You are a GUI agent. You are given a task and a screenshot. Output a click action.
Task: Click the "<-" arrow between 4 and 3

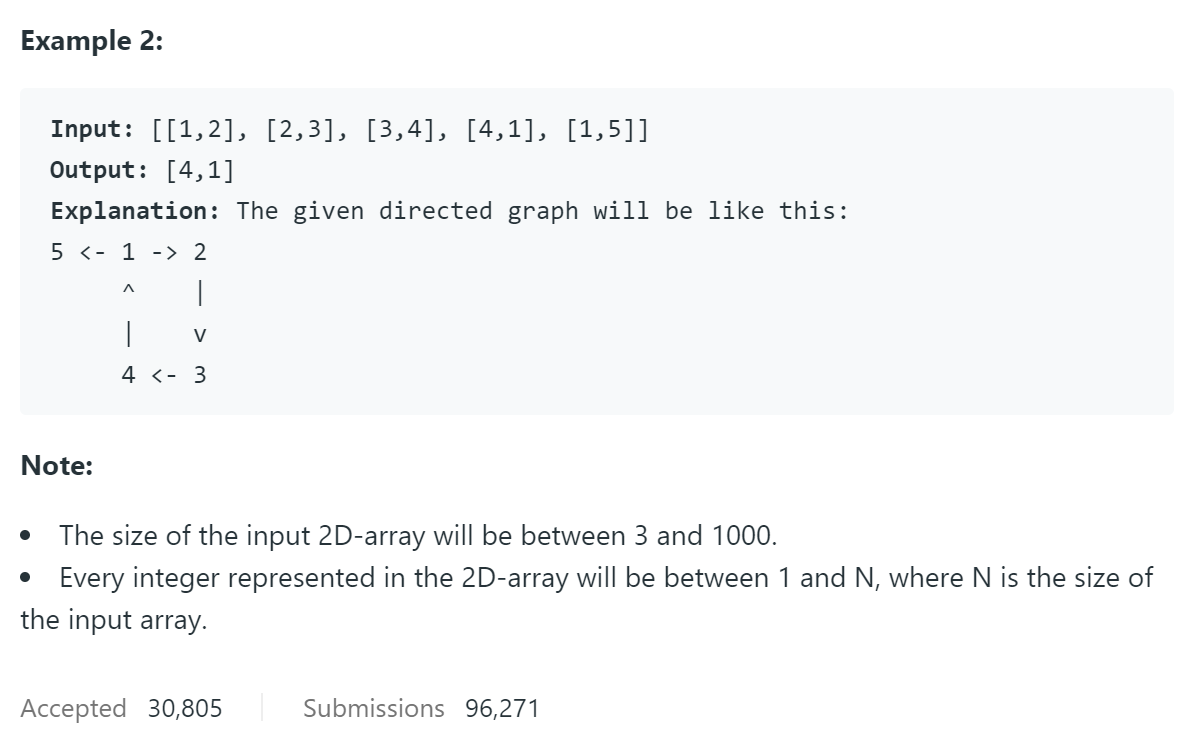164,375
